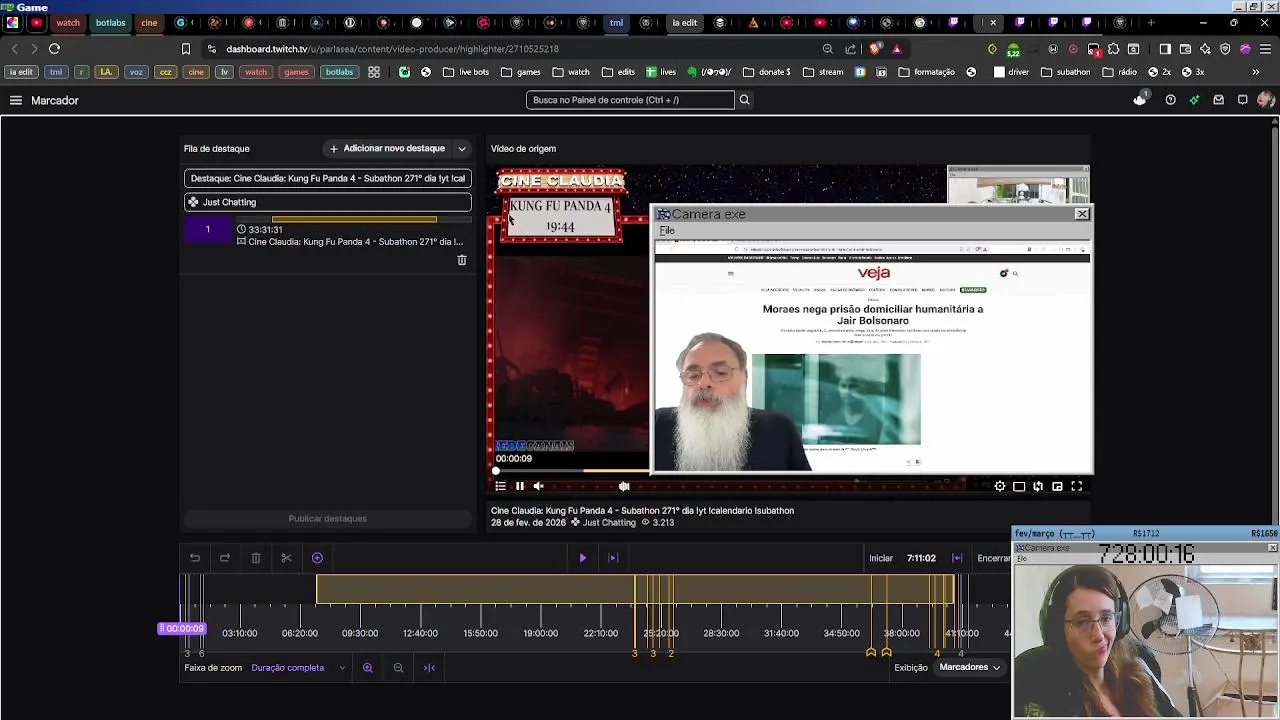Open a new browser tab

[x=1151, y=22]
